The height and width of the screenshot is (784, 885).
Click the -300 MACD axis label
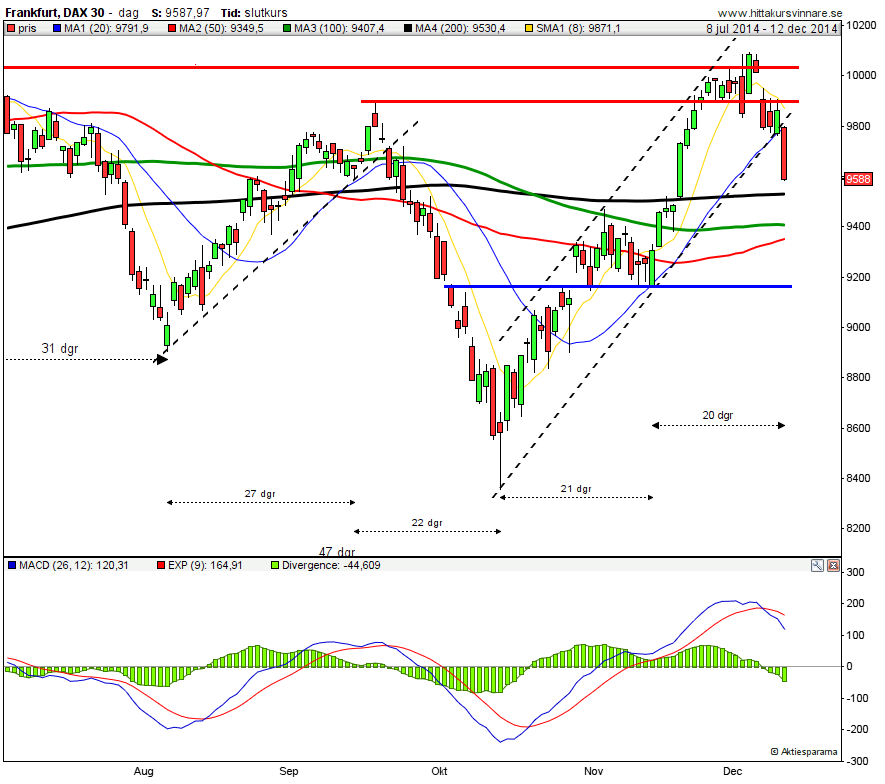[x=857, y=761]
